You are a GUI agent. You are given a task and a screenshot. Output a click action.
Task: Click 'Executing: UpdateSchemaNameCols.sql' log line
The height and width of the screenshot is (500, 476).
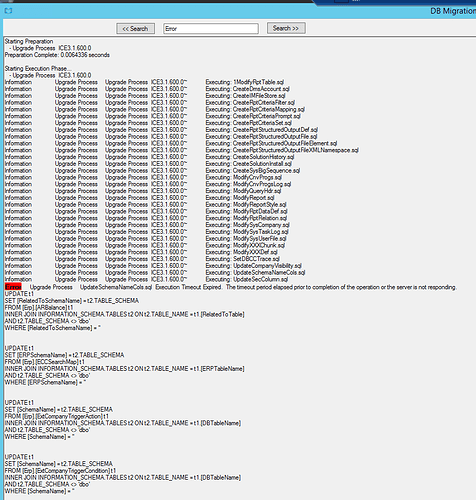click(x=255, y=273)
